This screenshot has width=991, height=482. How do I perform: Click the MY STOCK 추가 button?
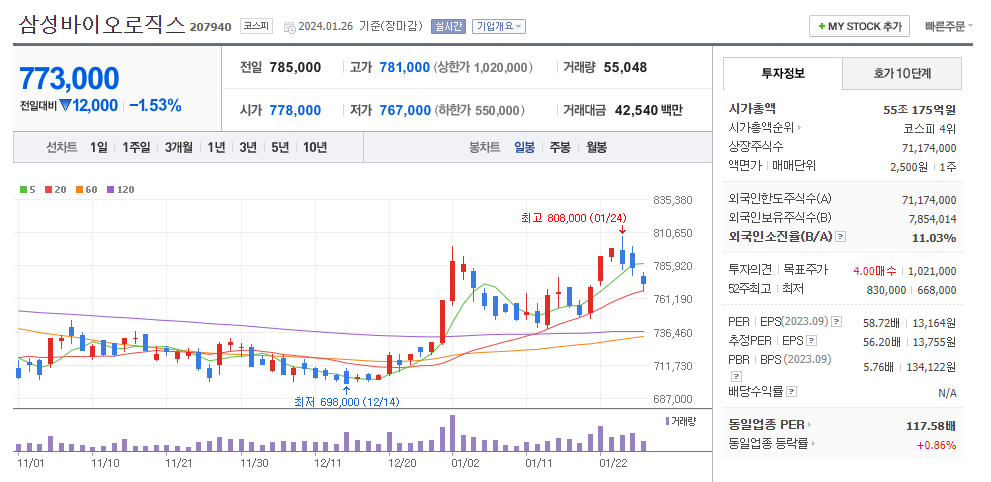(x=859, y=27)
